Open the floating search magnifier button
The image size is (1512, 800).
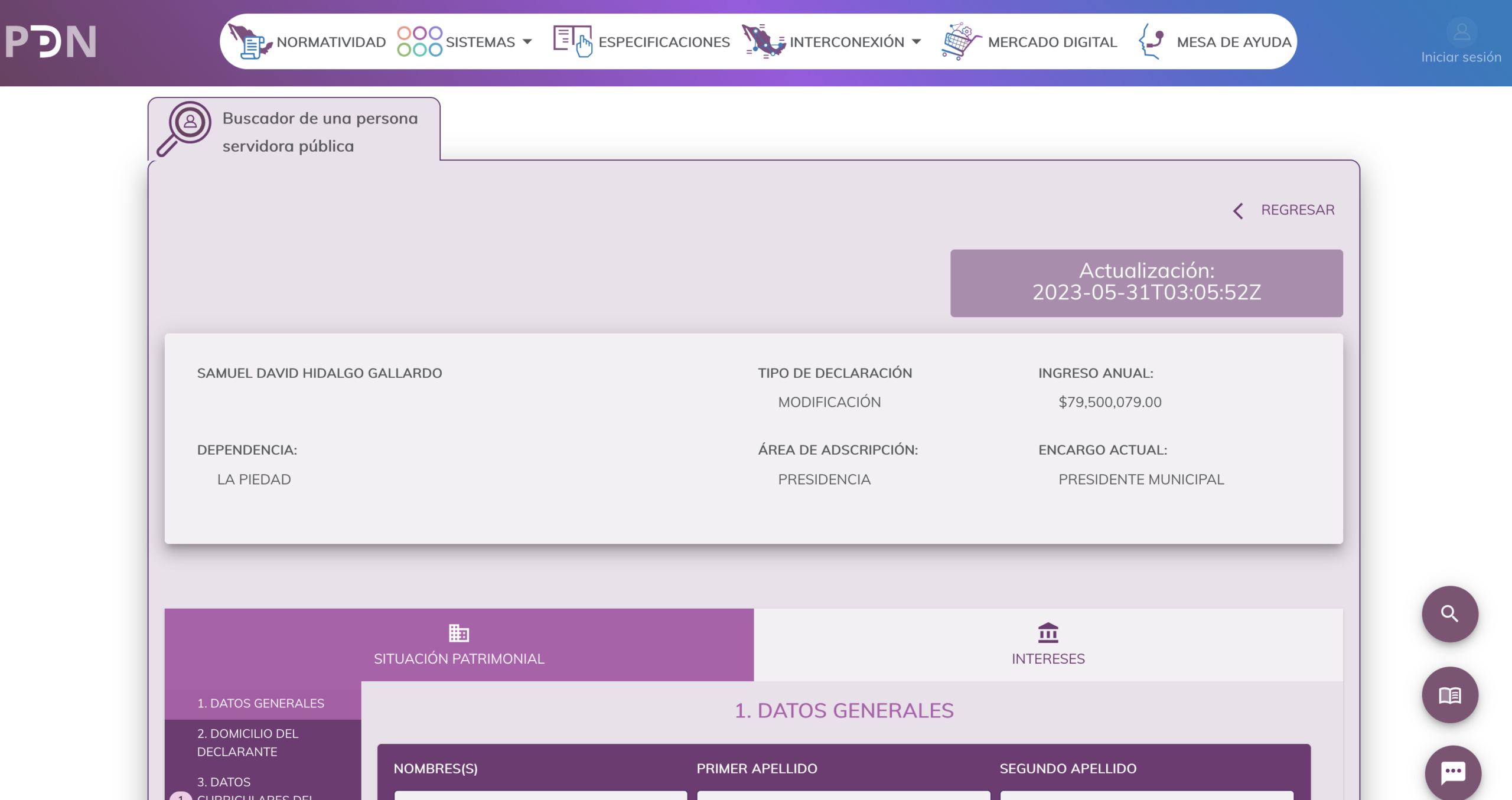(x=1449, y=614)
